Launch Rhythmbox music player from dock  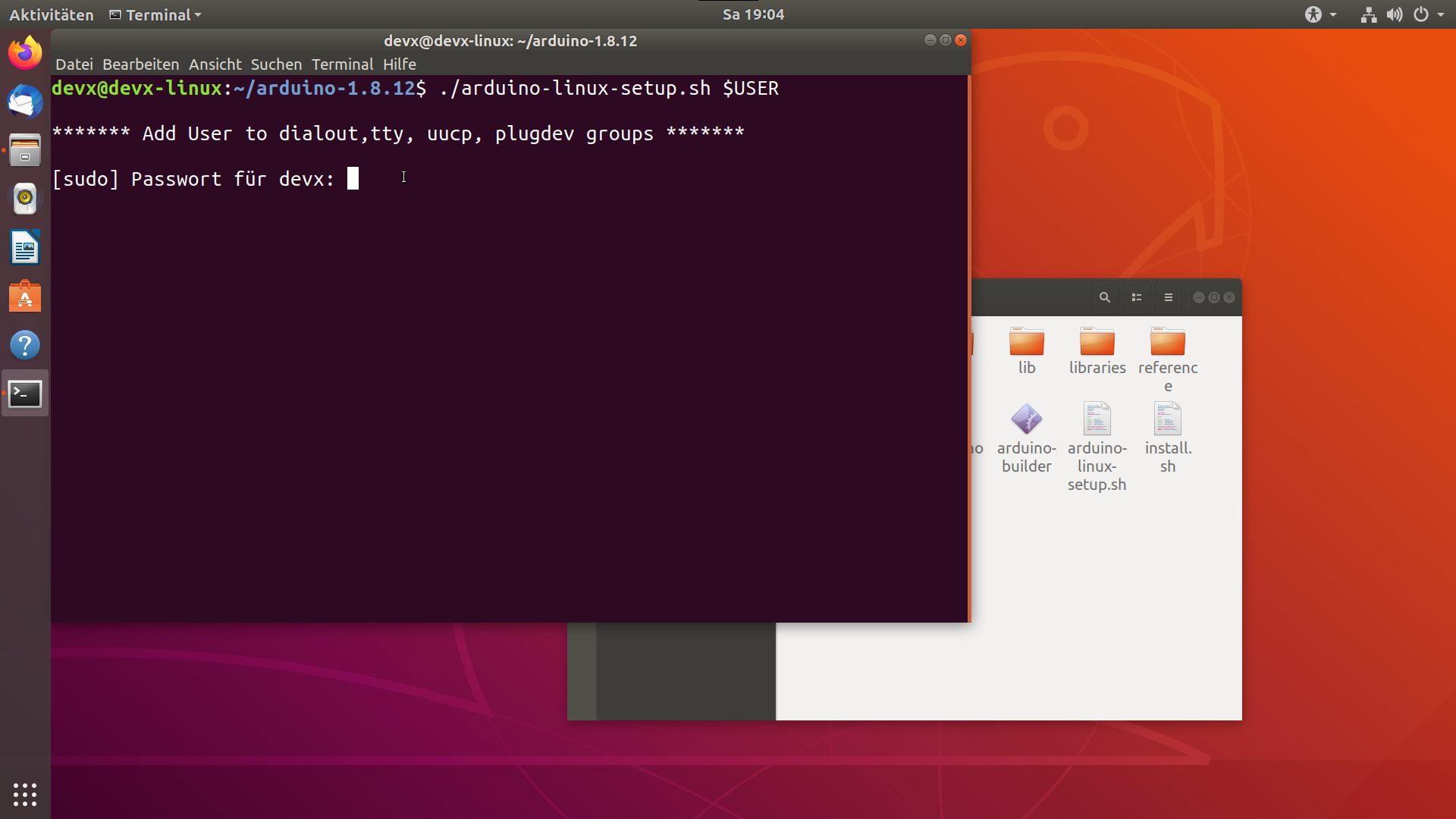(25, 199)
